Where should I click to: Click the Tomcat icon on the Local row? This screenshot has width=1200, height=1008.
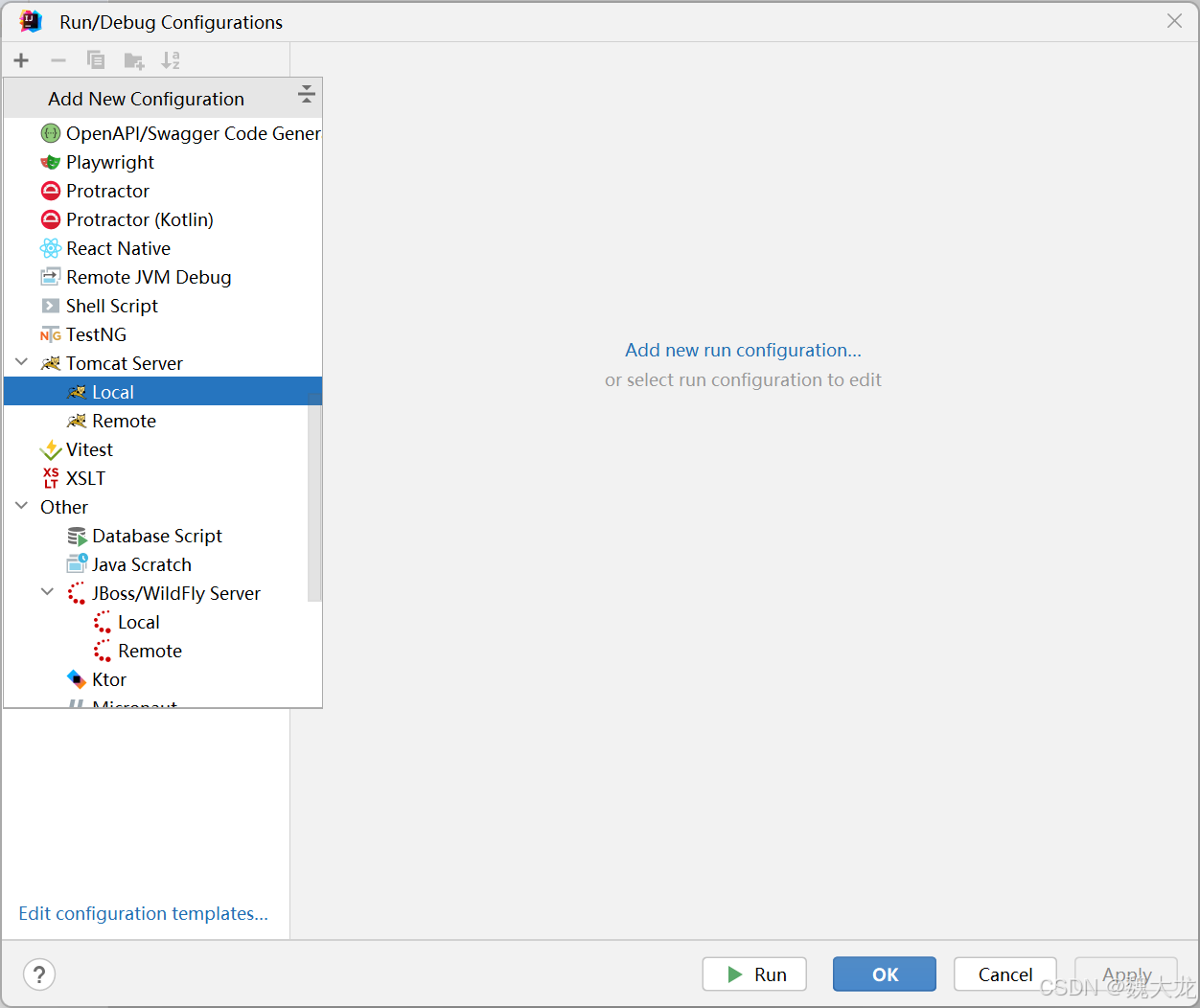click(x=77, y=392)
